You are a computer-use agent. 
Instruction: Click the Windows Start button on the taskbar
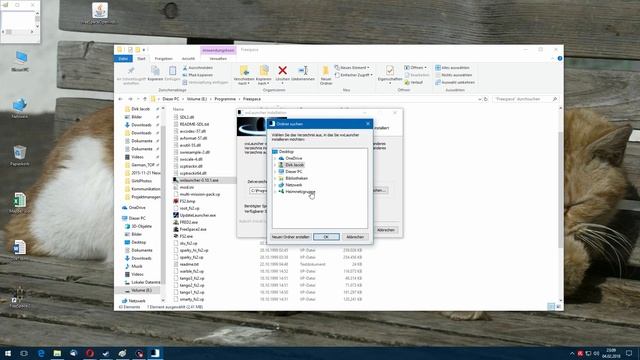click(x=8, y=353)
